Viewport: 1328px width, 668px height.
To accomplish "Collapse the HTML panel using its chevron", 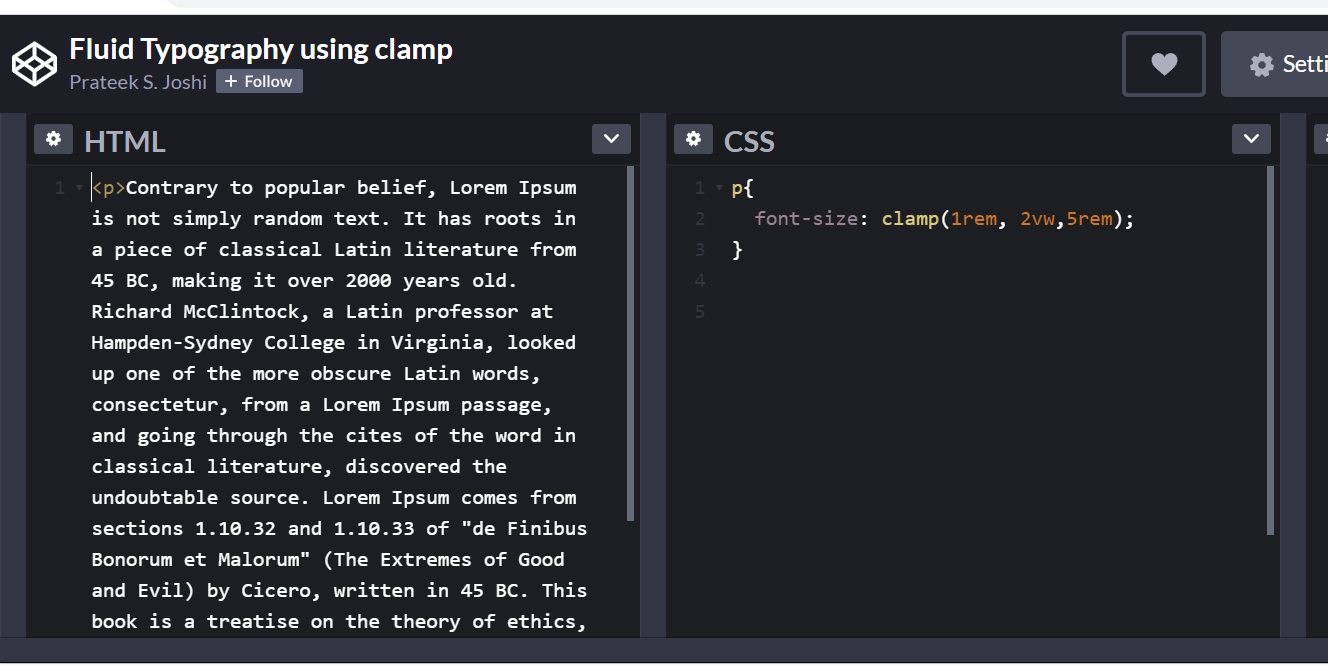I will tap(611, 139).
